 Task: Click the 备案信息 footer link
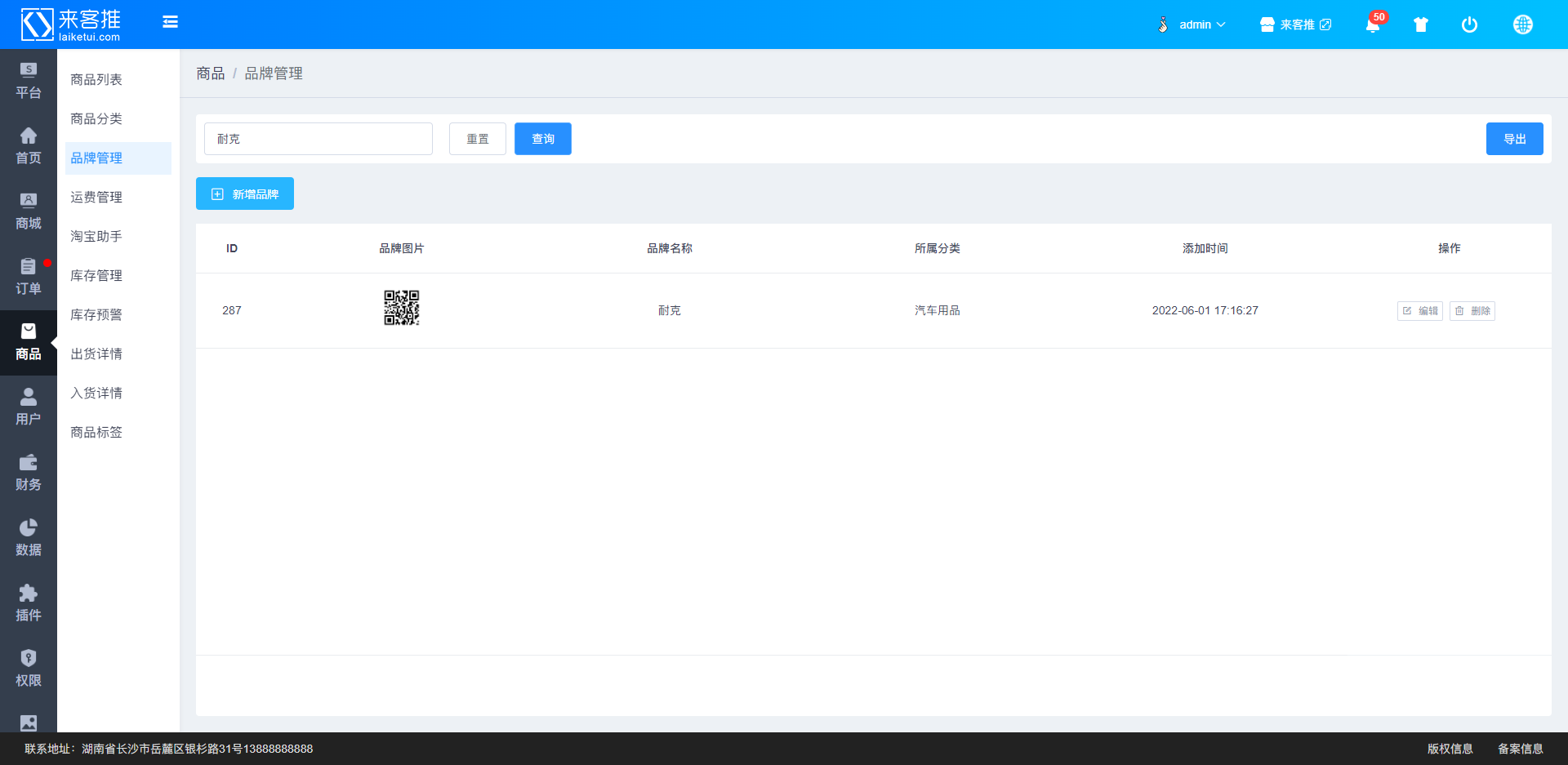(x=1521, y=749)
